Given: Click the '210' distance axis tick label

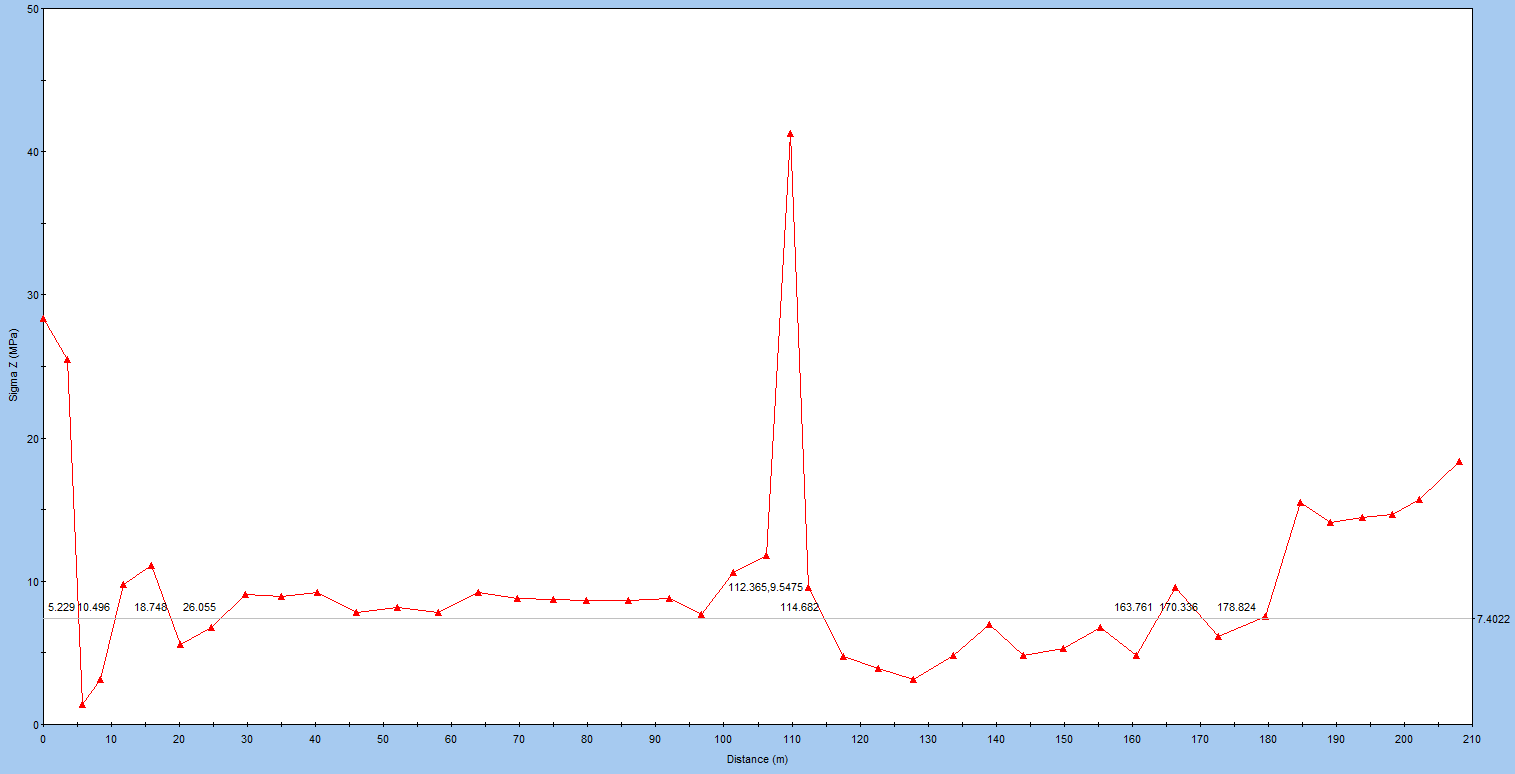Looking at the screenshot, I should tap(1472, 739).
